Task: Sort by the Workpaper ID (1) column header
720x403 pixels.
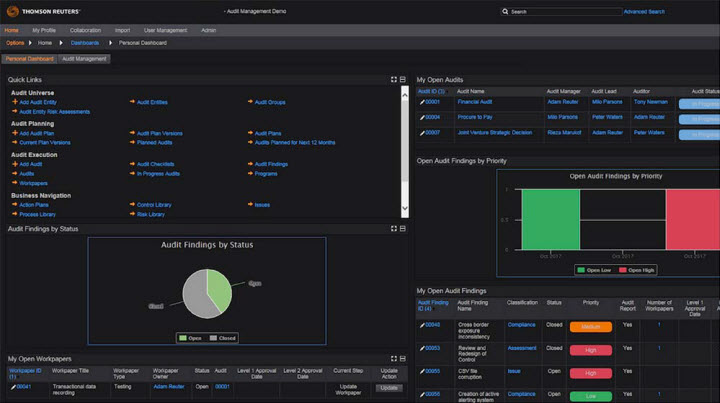Action: (25, 374)
